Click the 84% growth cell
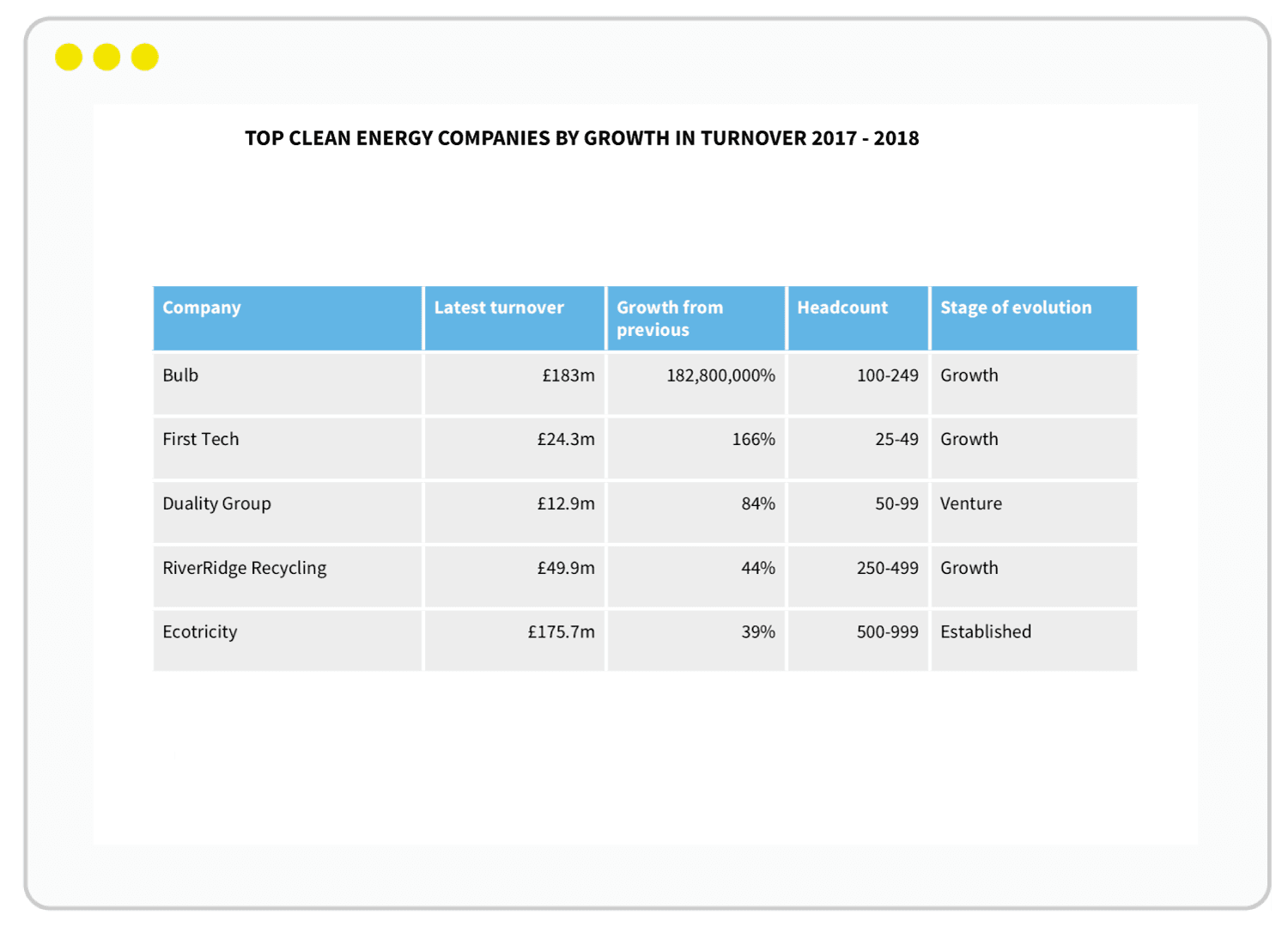Image resolution: width=1288 pixels, height=927 pixels. [696, 512]
